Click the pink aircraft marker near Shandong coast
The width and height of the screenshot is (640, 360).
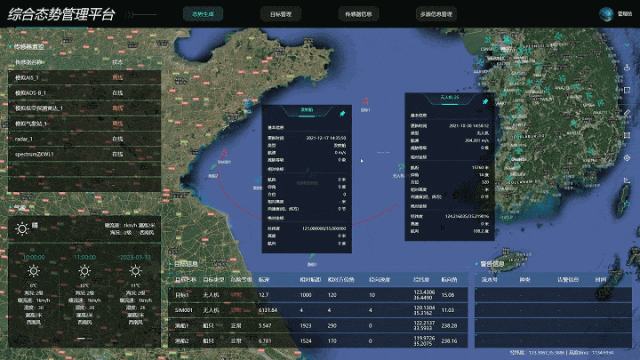224,153
